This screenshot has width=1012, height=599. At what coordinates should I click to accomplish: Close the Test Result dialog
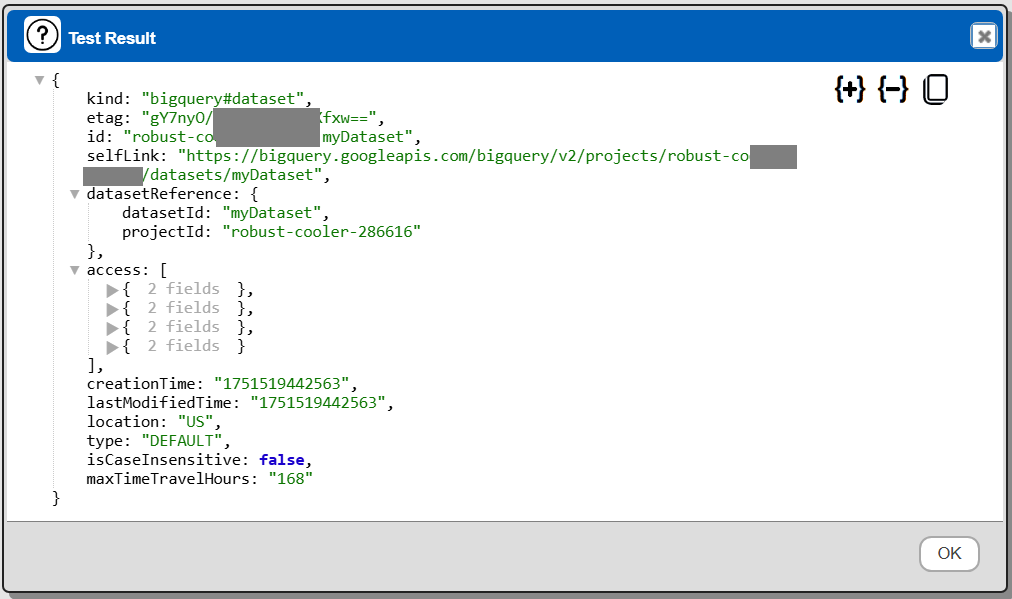[x=983, y=37]
